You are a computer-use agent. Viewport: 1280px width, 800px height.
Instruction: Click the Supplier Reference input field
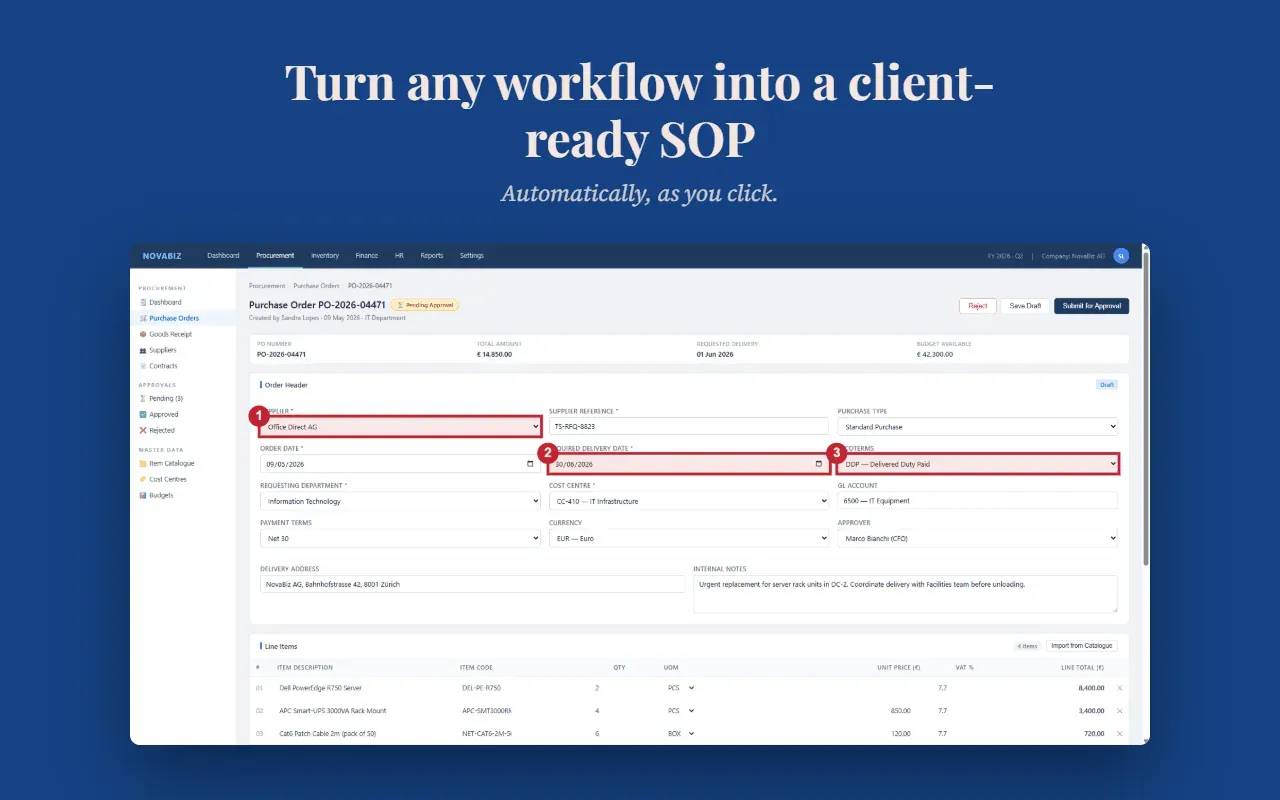pos(689,427)
